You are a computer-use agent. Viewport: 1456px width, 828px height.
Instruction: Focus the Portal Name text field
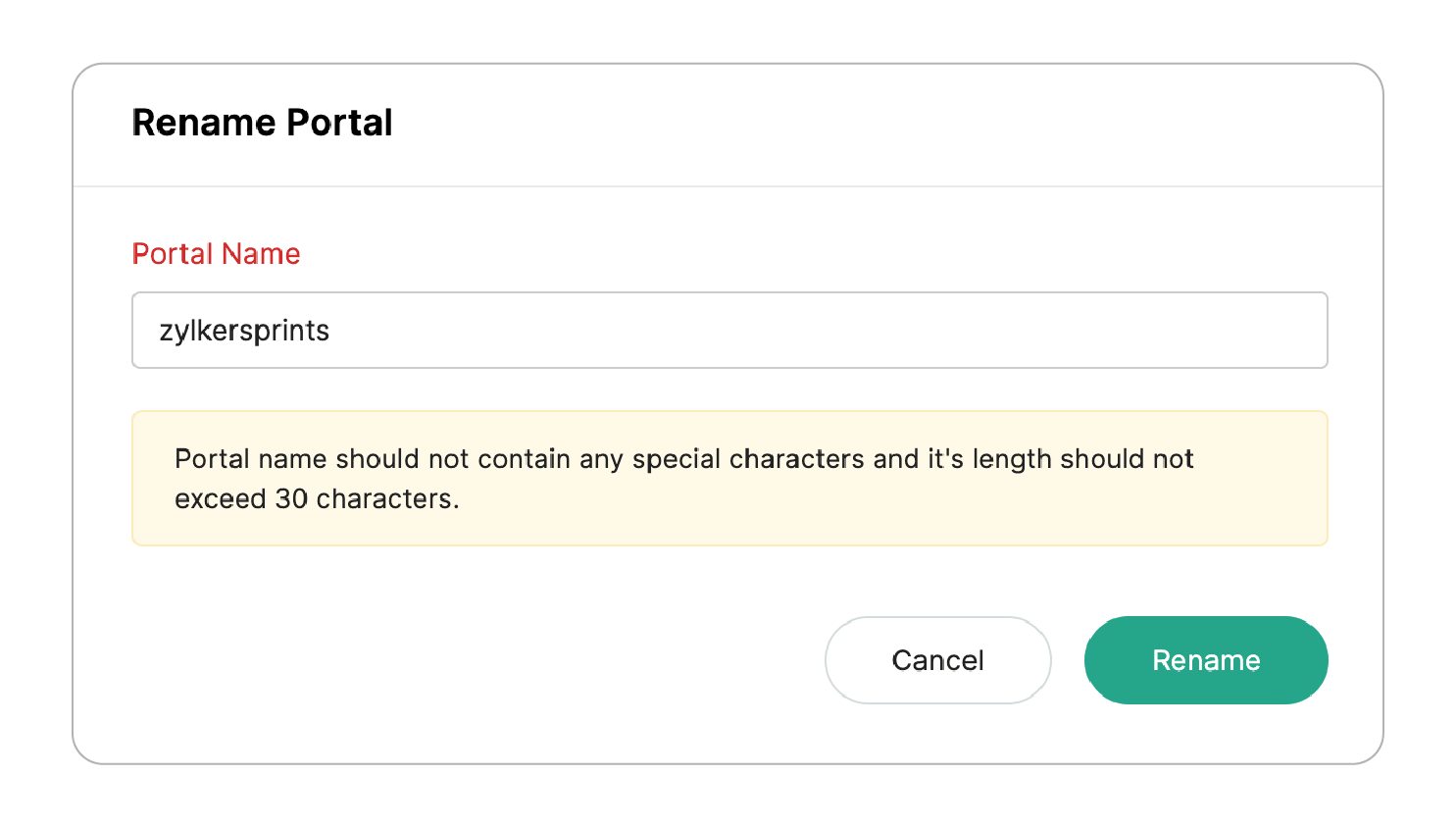pyautogui.click(x=729, y=331)
